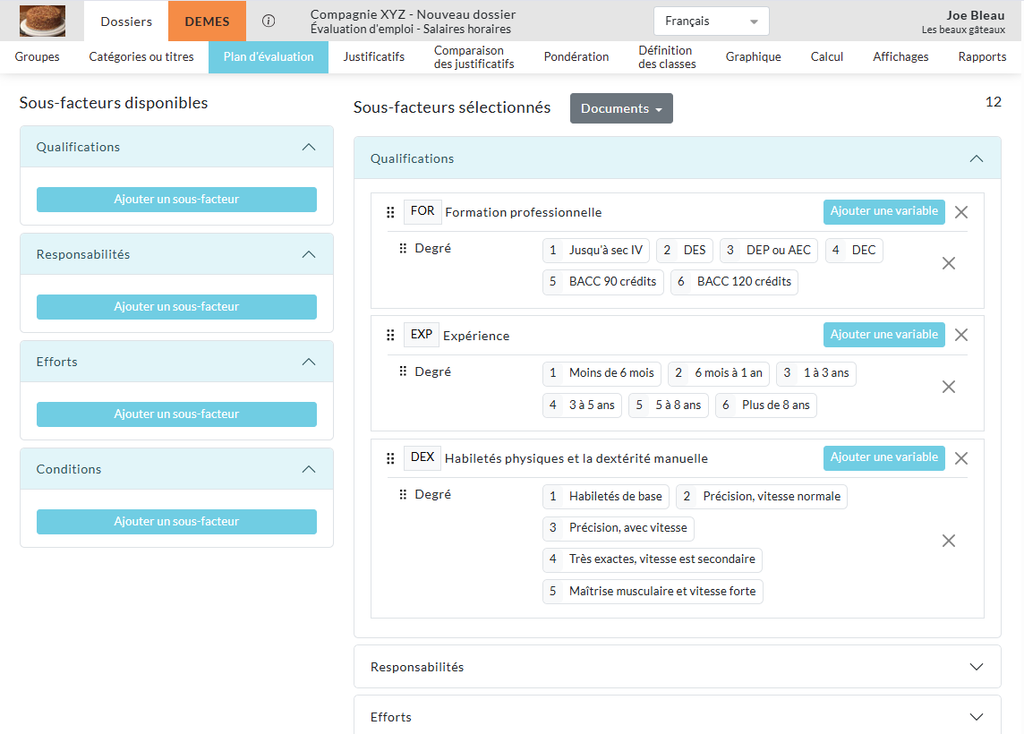
Task: Collapse Efforts in available sous-facteurs
Action: click(x=308, y=362)
